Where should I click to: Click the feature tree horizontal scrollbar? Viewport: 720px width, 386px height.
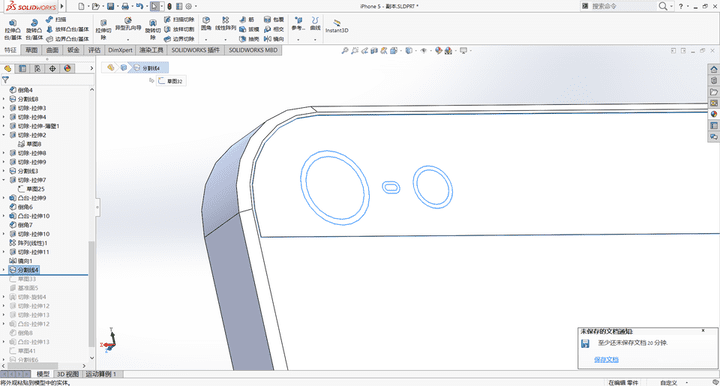(33, 366)
